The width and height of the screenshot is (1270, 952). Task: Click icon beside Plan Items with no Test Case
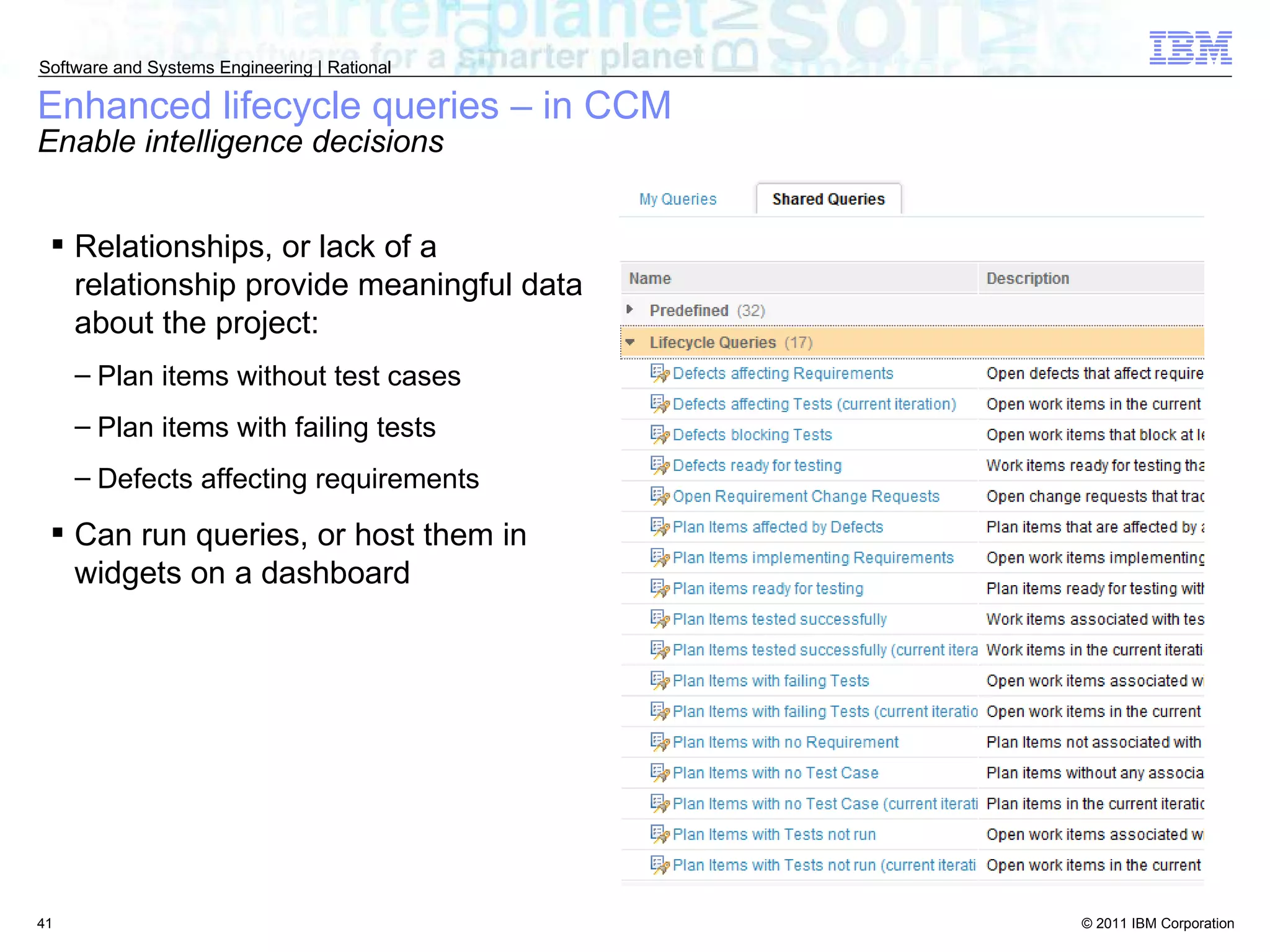pyautogui.click(x=660, y=773)
